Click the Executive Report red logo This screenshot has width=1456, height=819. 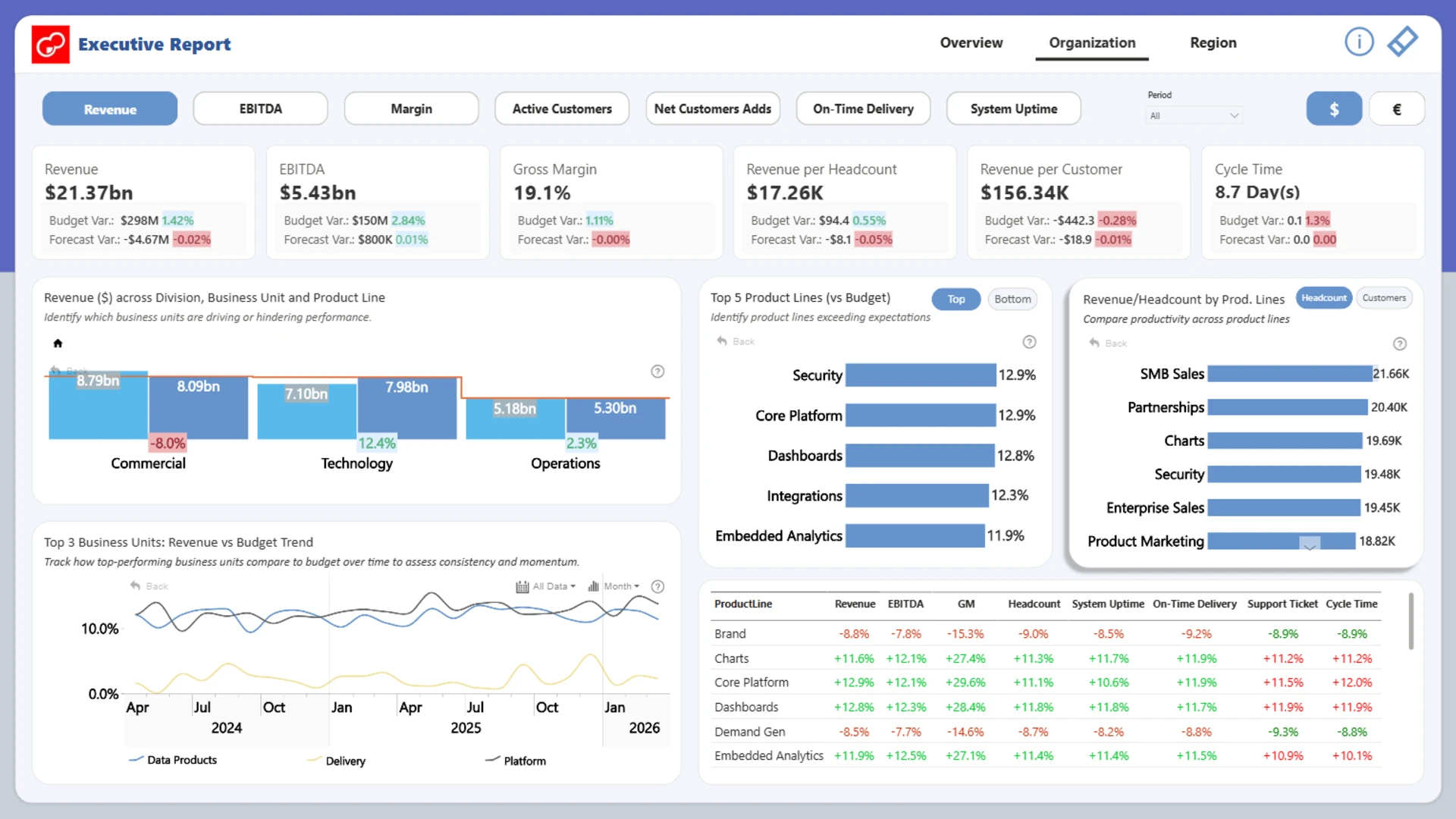(x=51, y=44)
